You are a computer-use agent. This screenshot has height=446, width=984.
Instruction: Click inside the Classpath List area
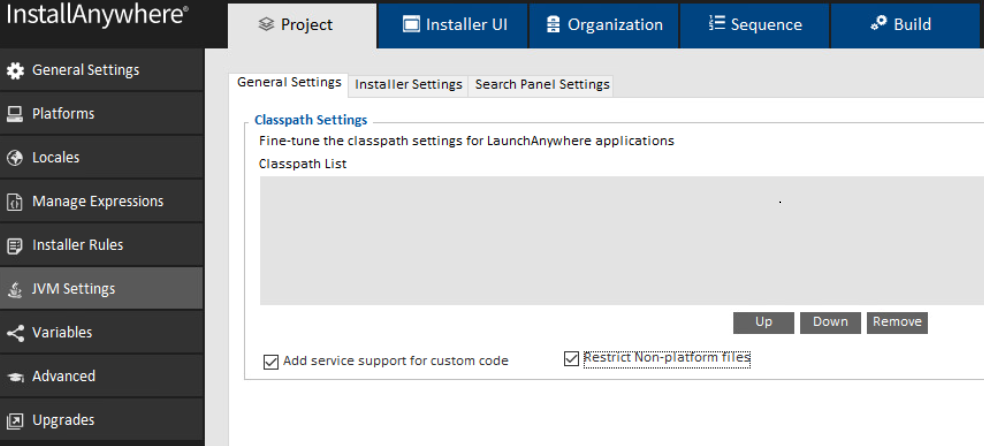[621, 241]
